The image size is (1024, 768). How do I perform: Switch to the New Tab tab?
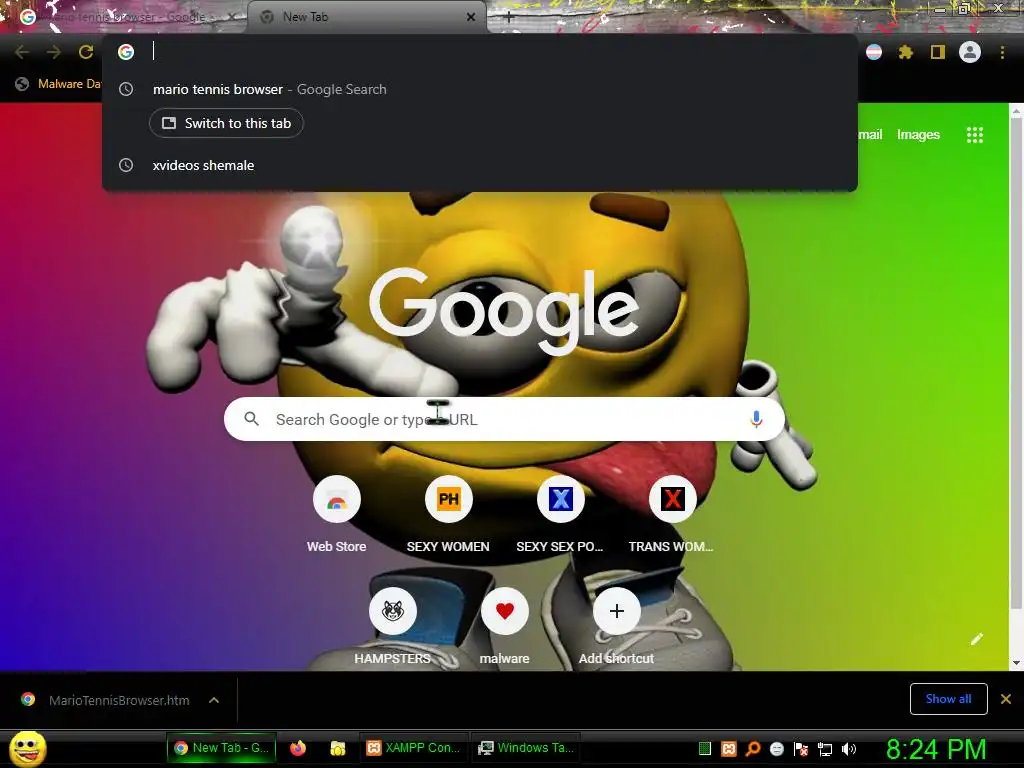click(x=366, y=17)
